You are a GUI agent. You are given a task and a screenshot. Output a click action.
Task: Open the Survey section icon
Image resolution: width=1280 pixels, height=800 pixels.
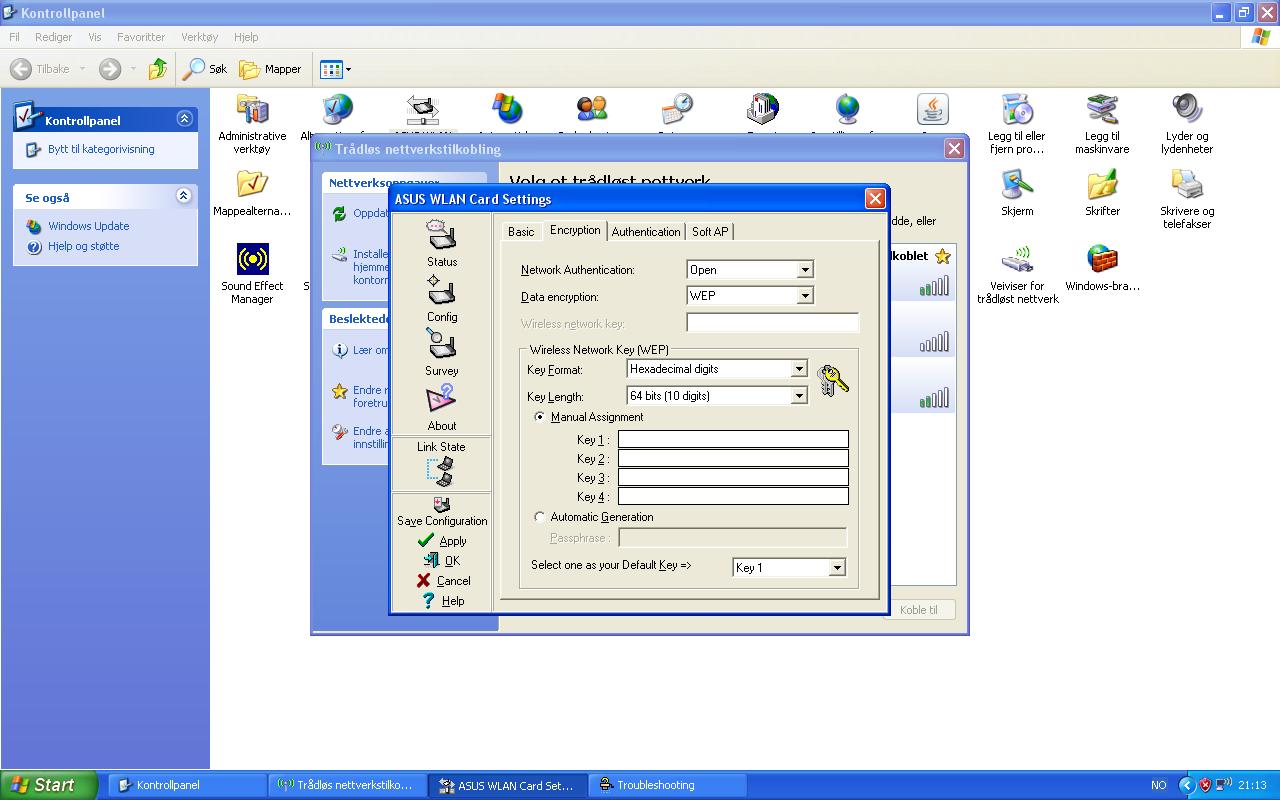point(441,353)
